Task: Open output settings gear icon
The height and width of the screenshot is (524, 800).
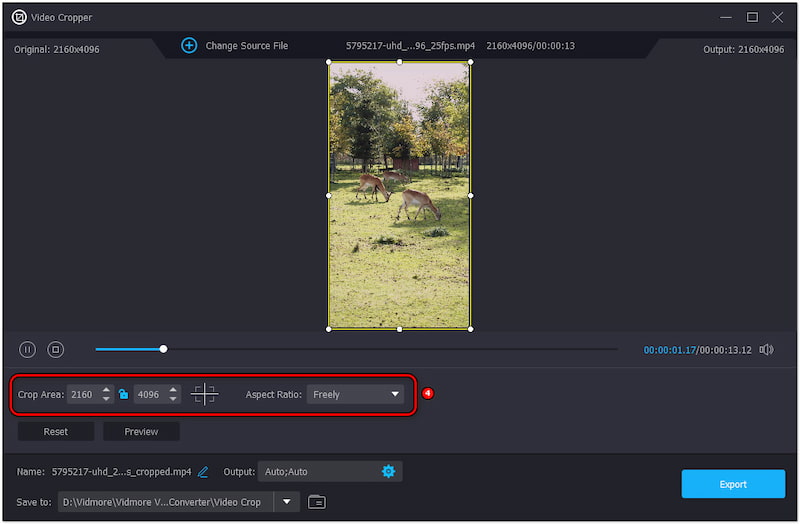Action: tap(388, 471)
